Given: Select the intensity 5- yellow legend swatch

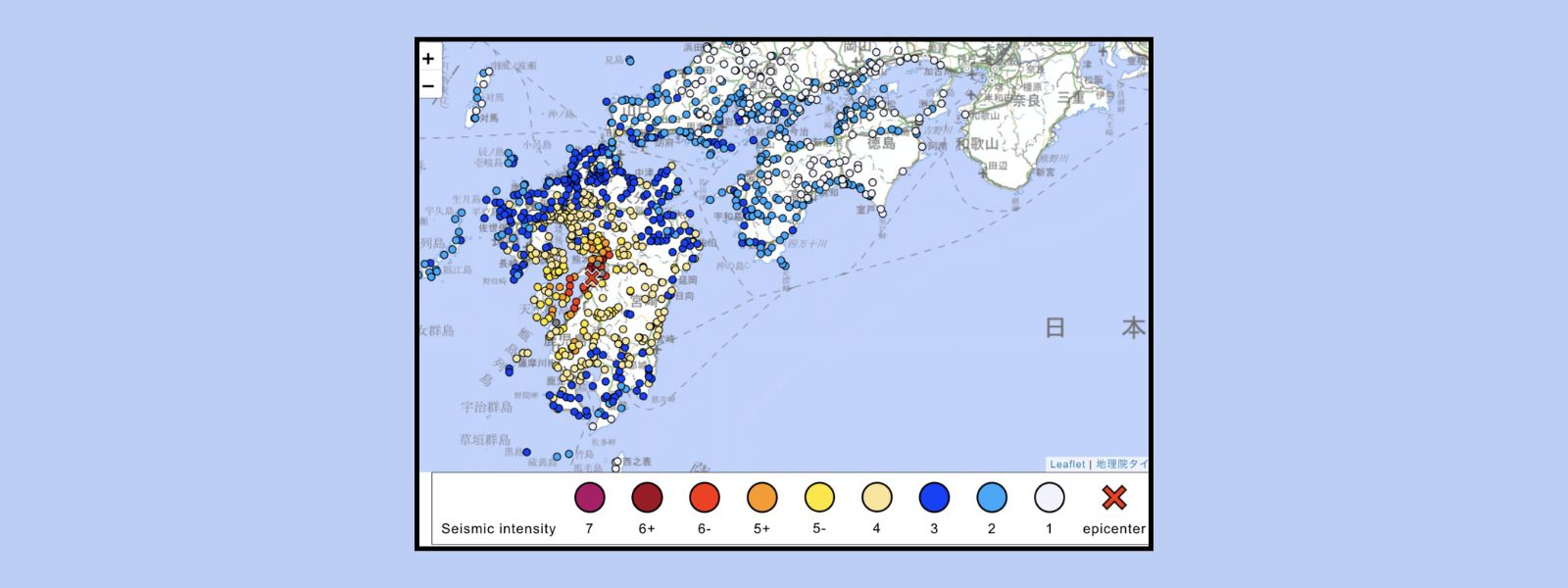Looking at the screenshot, I should [x=819, y=498].
